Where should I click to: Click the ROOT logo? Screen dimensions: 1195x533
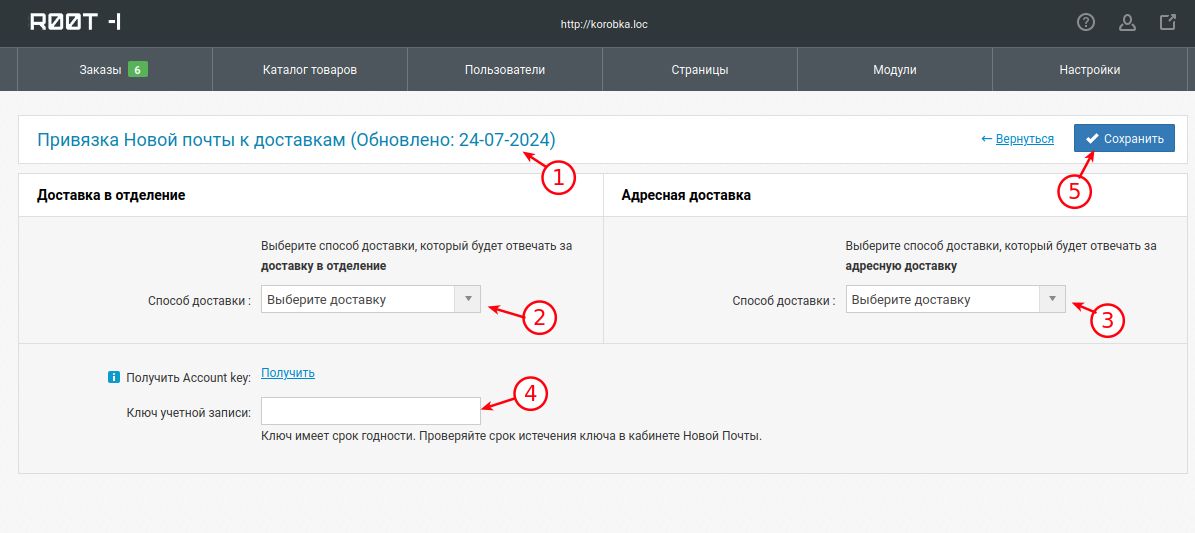pyautogui.click(x=75, y=23)
